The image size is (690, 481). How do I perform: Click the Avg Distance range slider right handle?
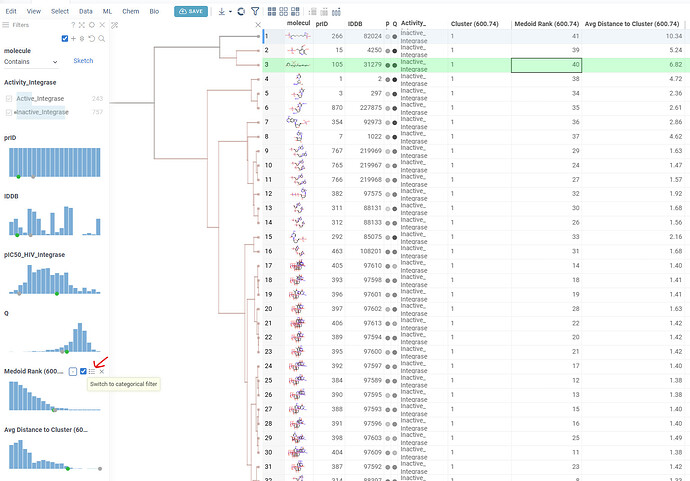[100, 469]
